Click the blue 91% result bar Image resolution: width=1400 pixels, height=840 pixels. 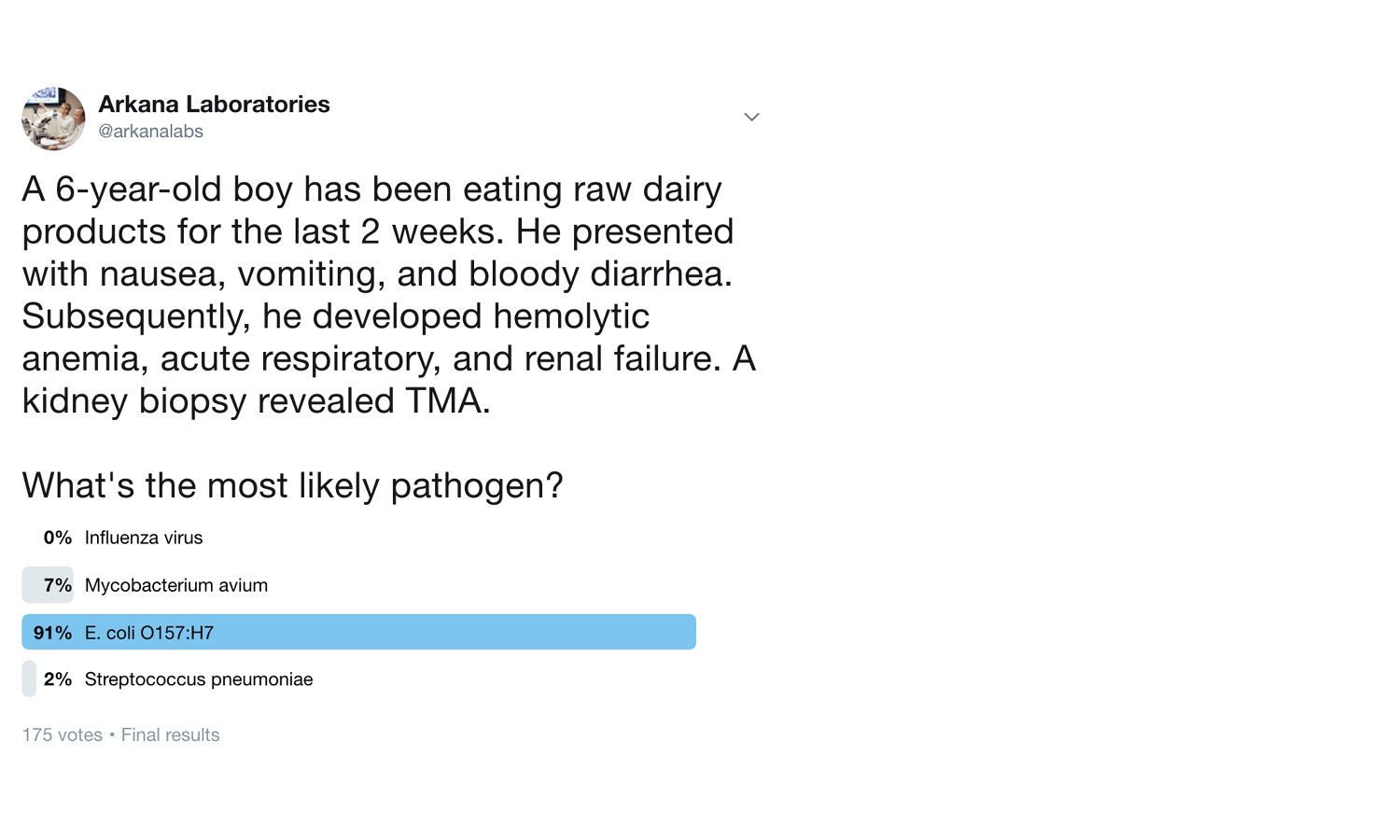pyautogui.click(x=359, y=632)
